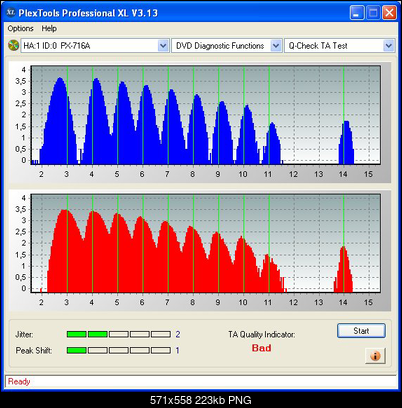The image size is (402, 408).
Task: Click the Peak Shift level indicator bar
Action: pos(119,350)
